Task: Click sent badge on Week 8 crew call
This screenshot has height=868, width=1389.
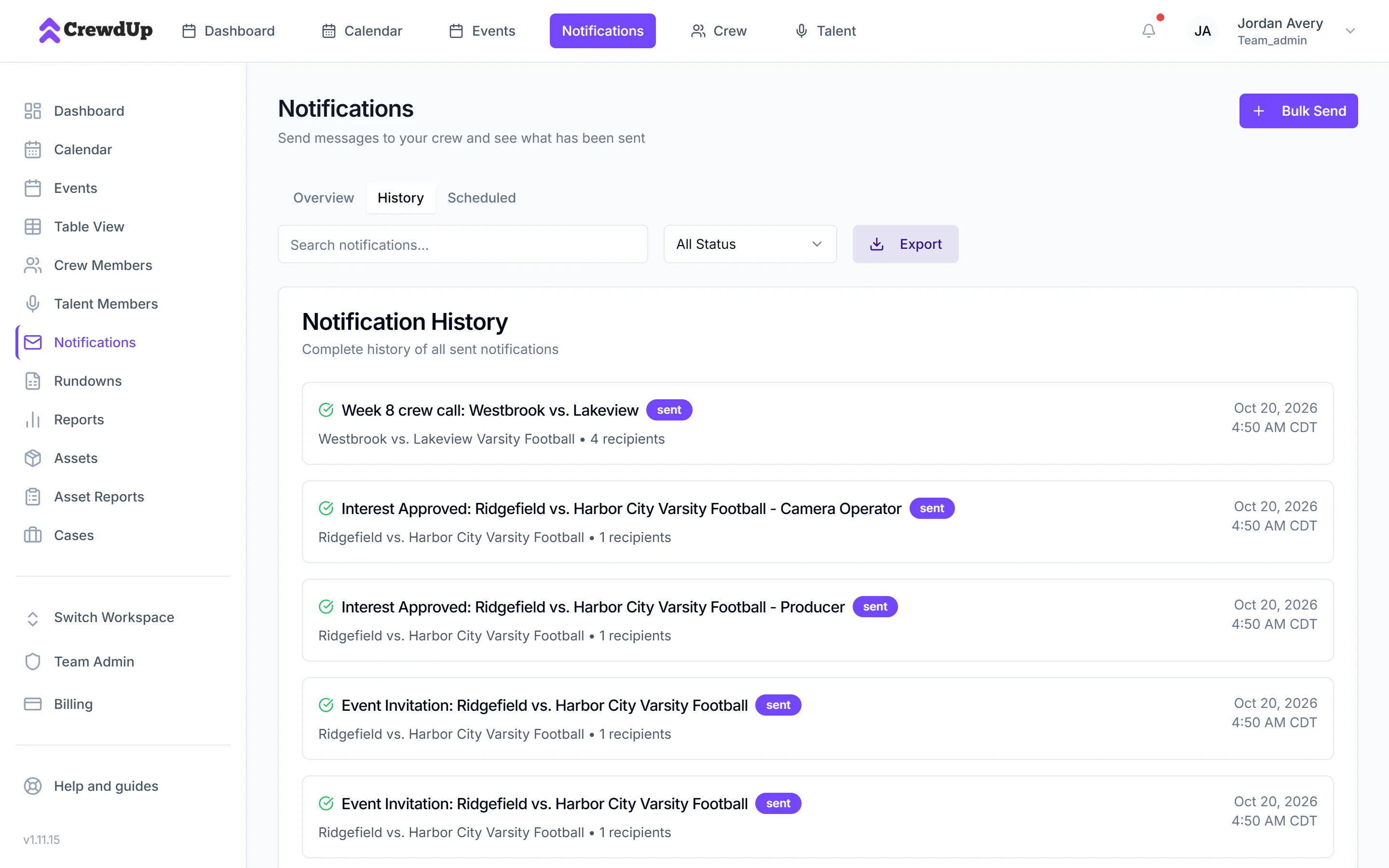Action: coord(669,410)
